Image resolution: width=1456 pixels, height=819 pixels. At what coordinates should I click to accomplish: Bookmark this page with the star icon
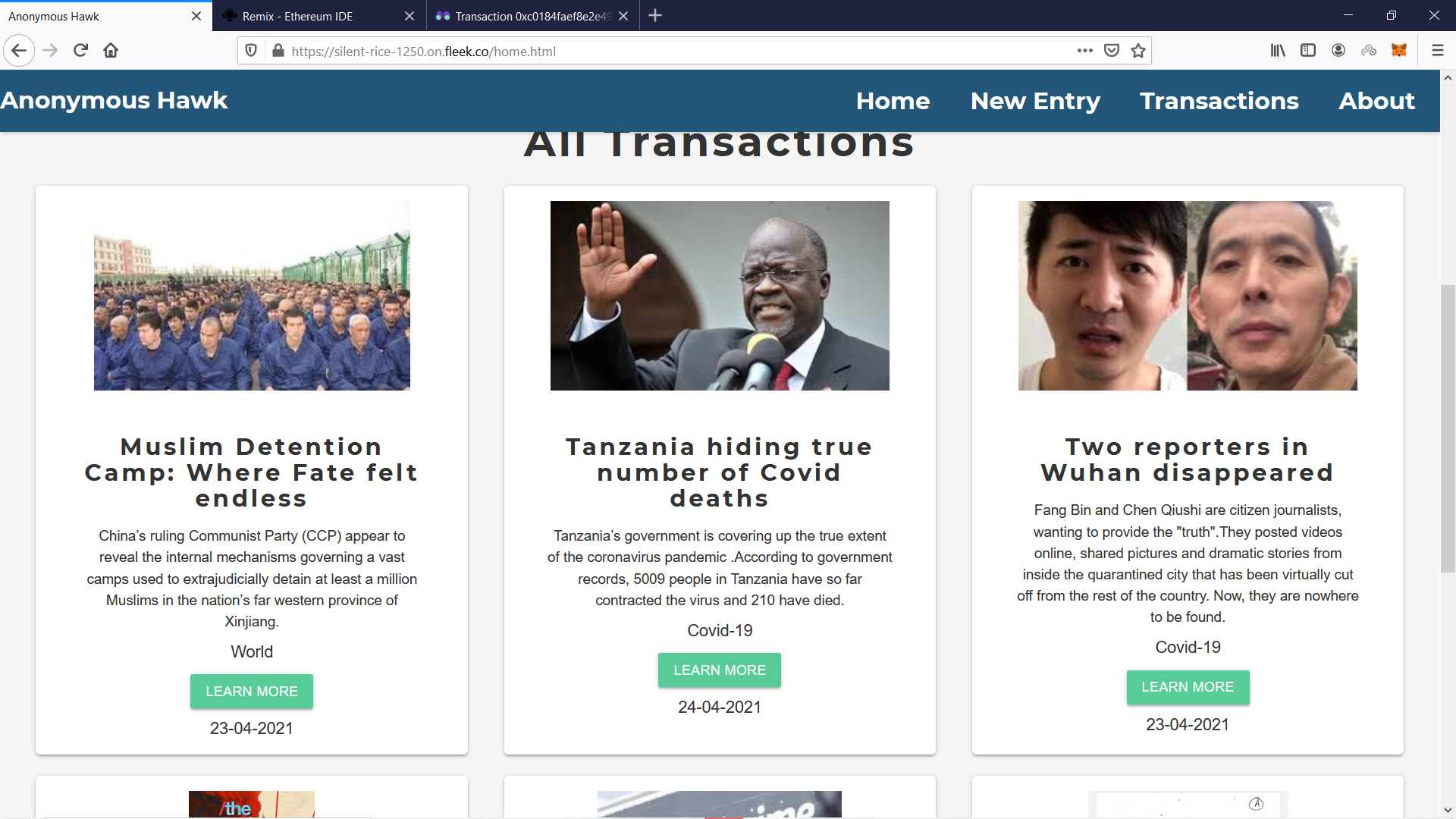click(x=1137, y=51)
